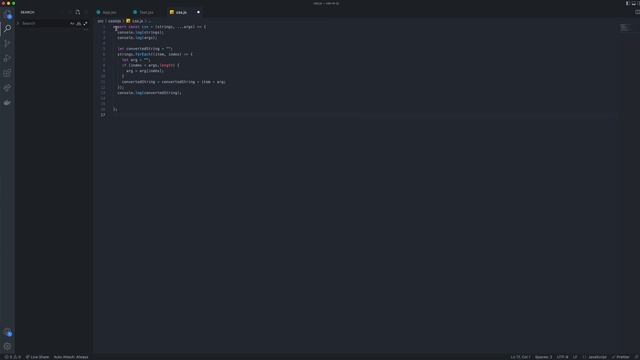This screenshot has width=640, height=360.
Task: Open the Explorer view in activity bar
Action: (7, 14)
